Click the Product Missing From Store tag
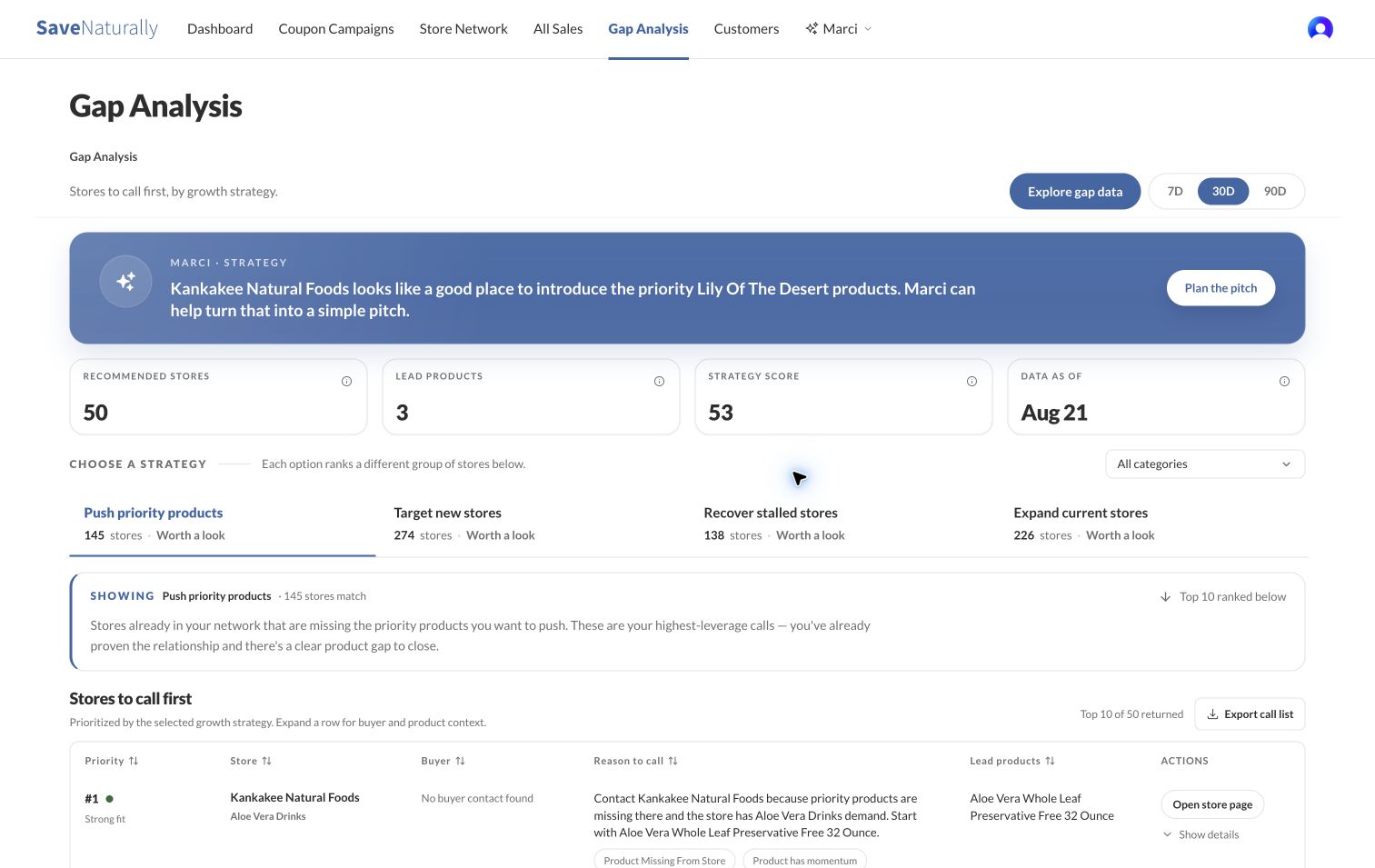This screenshot has width=1375, height=868. pos(664,860)
